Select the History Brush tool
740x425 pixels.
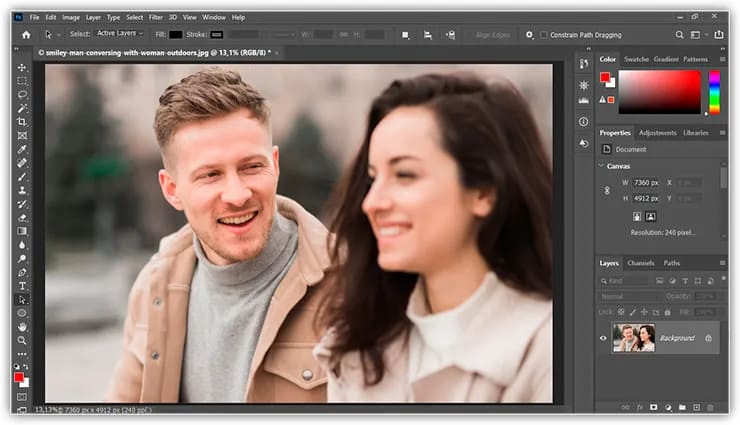pyautogui.click(x=22, y=204)
